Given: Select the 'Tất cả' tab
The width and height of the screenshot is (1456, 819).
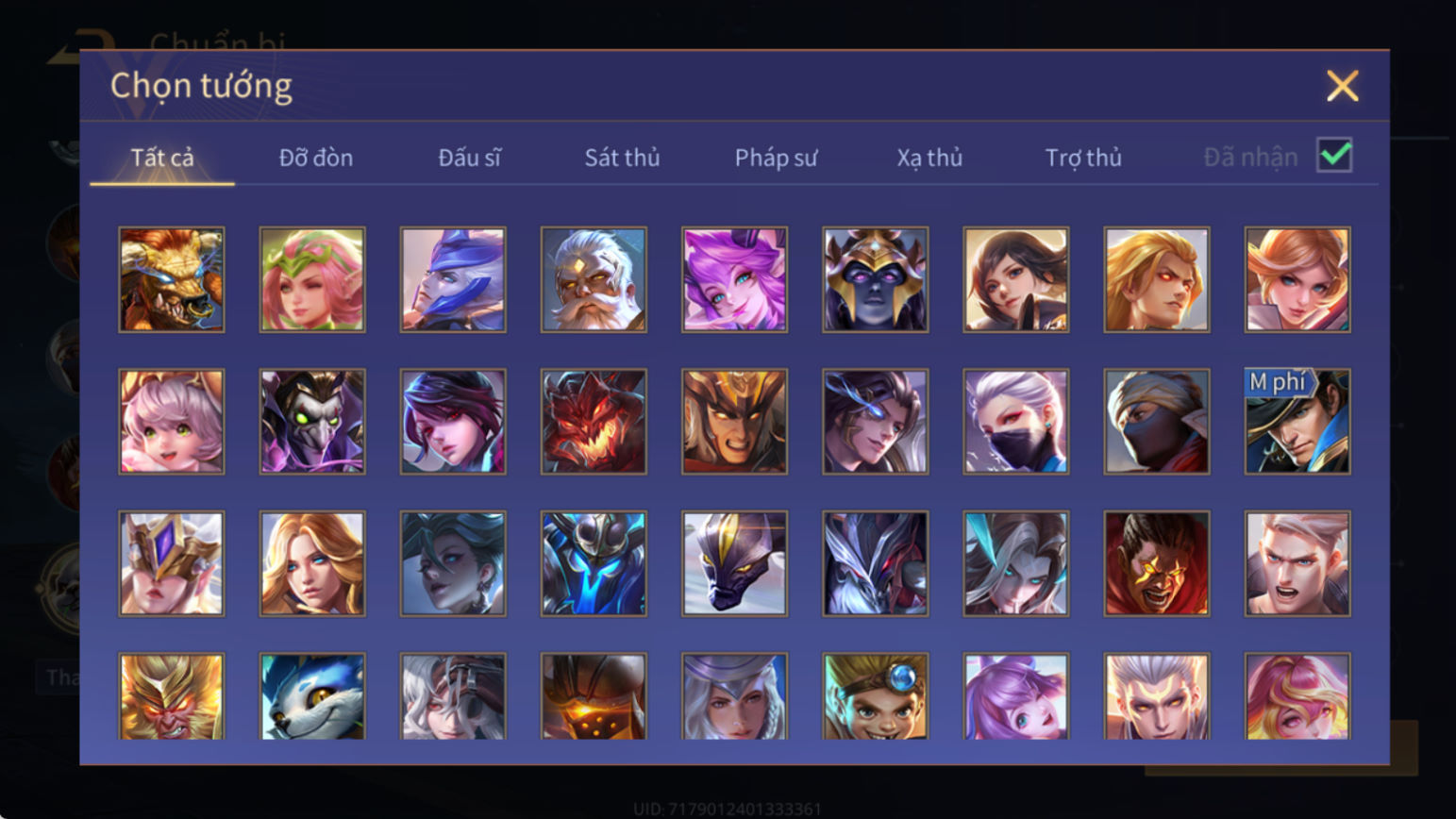Looking at the screenshot, I should pos(162,158).
